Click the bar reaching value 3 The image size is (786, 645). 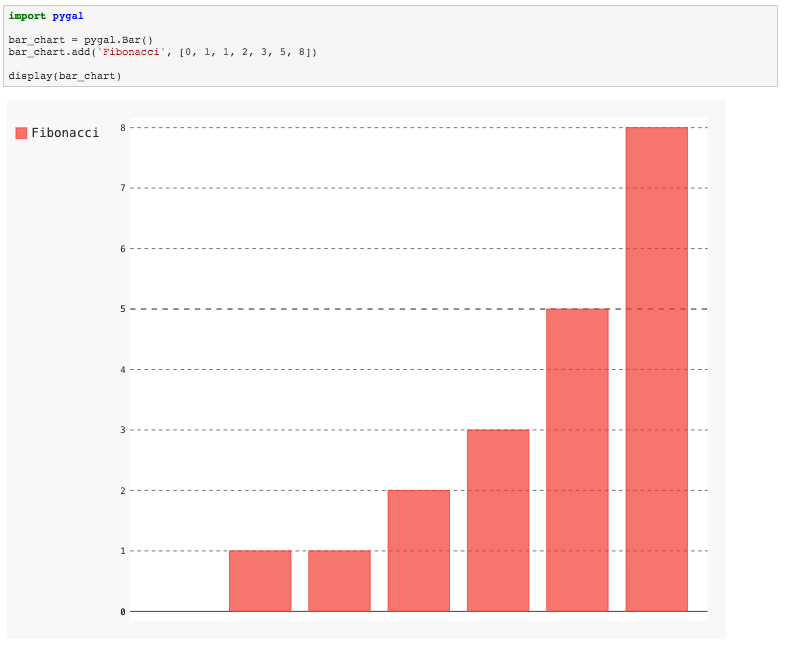tap(498, 520)
